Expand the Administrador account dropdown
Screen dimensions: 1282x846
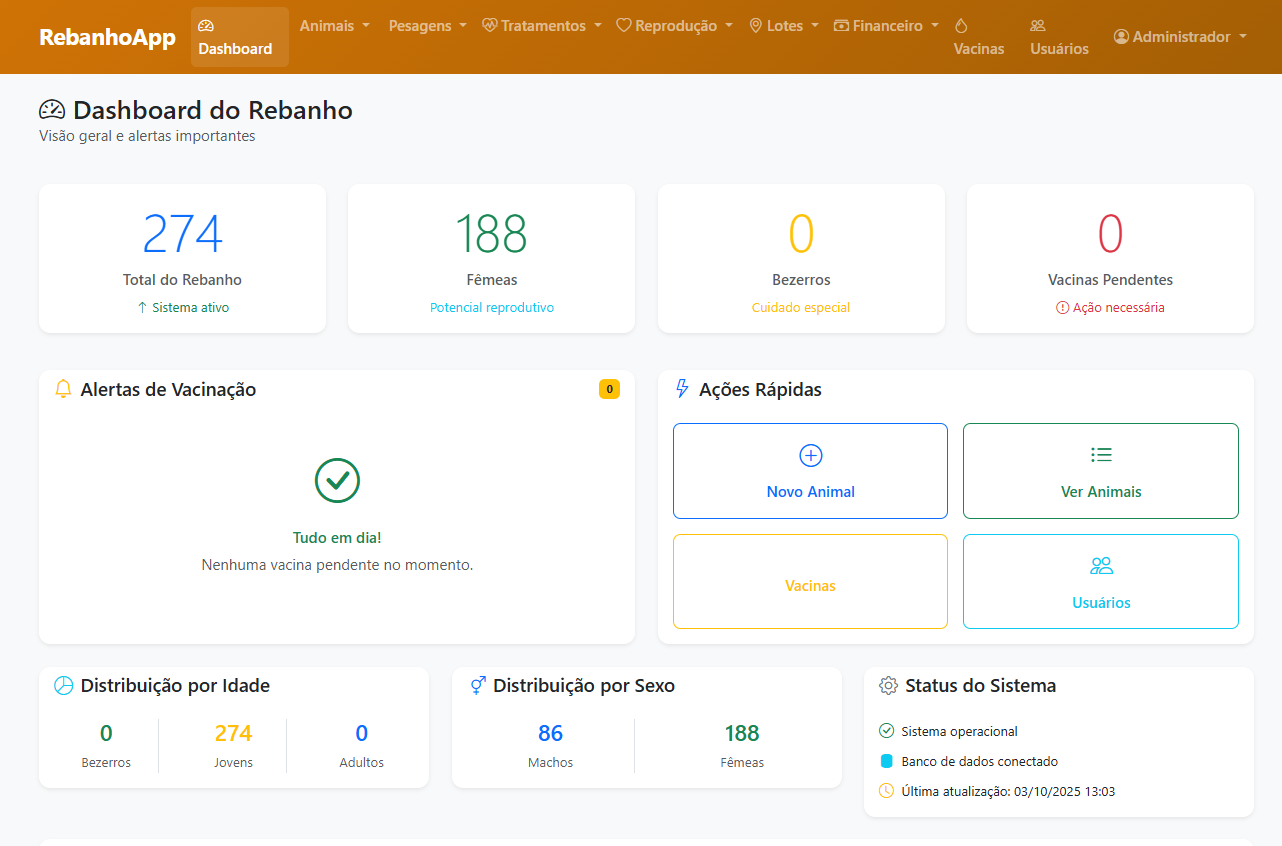[x=1179, y=36]
